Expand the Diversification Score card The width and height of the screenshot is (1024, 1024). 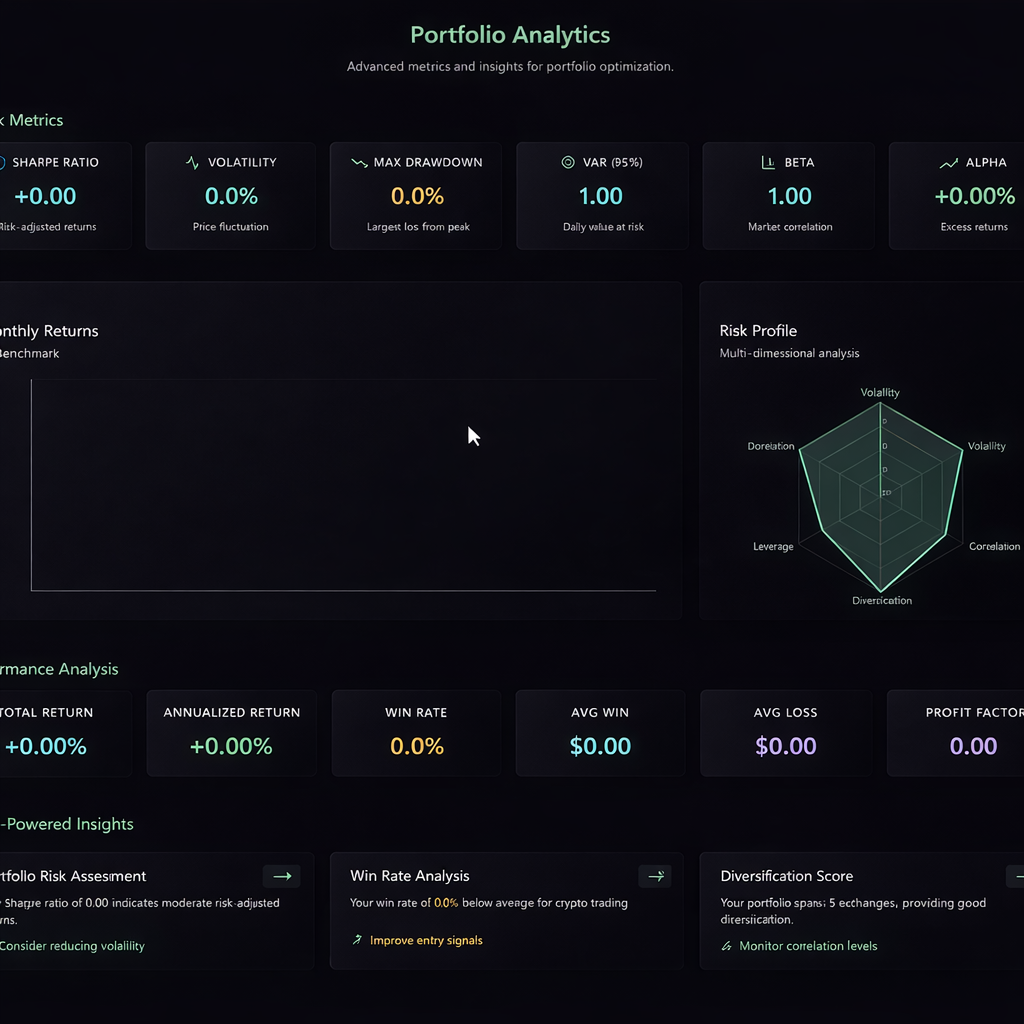[1018, 876]
